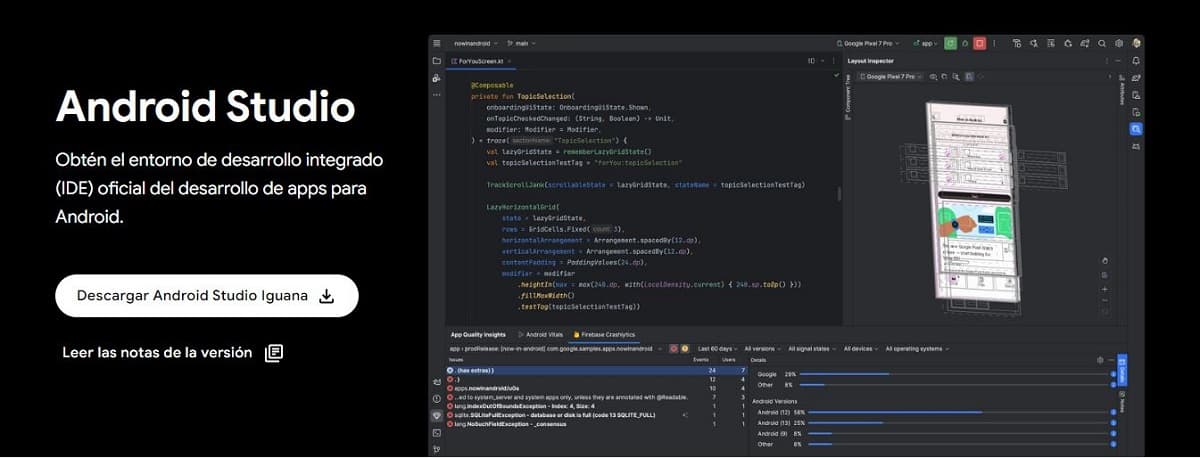Screen dimensions: 1200x458
Task: Click the Search Everywhere magnifier icon
Action: [1102, 44]
